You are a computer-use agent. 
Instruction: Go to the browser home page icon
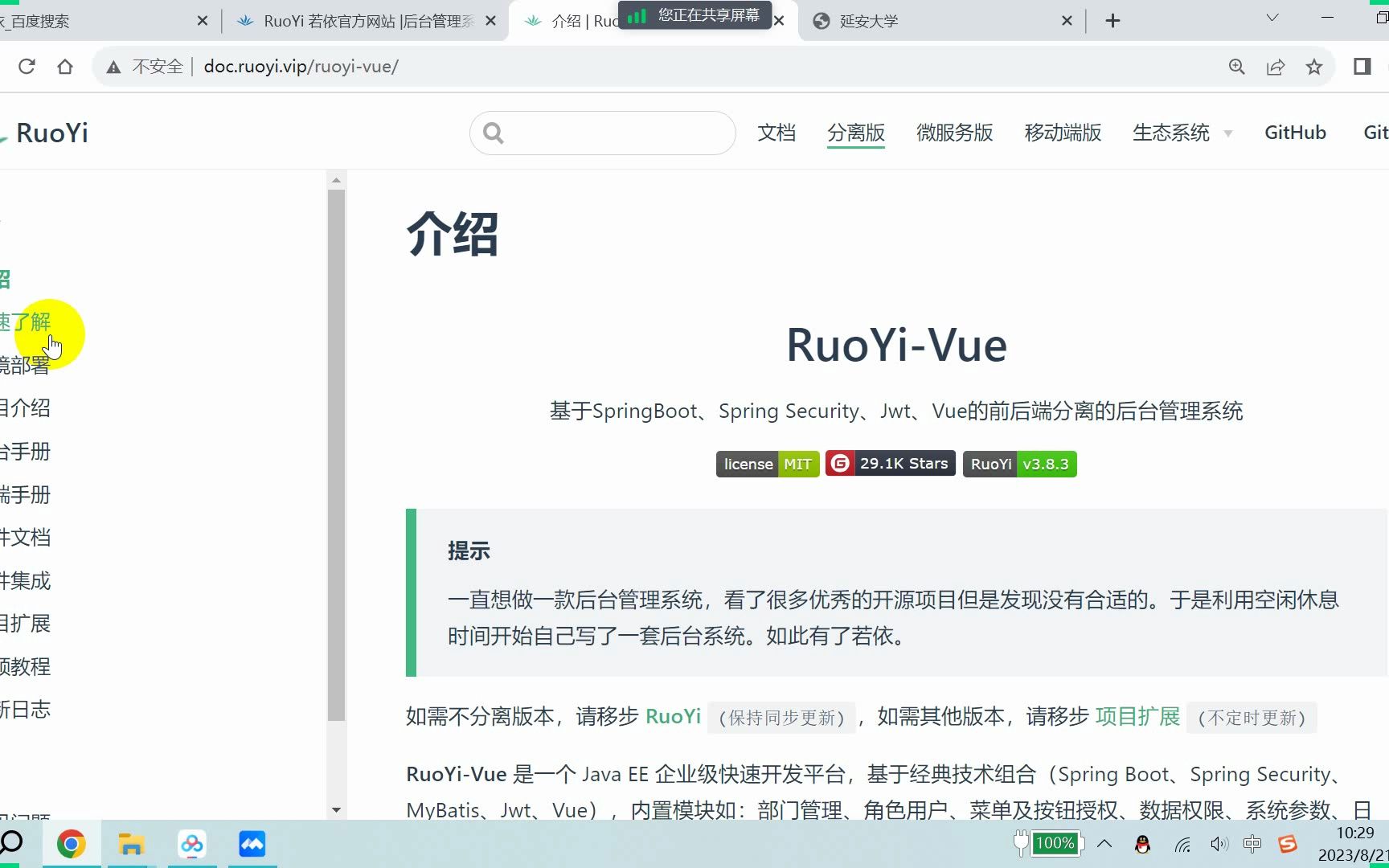pos(65,67)
